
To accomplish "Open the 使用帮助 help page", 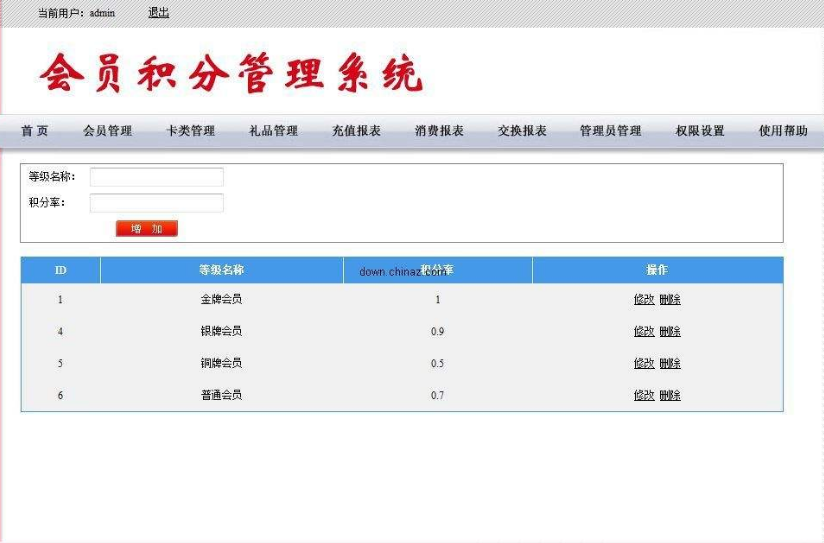I will click(783, 131).
